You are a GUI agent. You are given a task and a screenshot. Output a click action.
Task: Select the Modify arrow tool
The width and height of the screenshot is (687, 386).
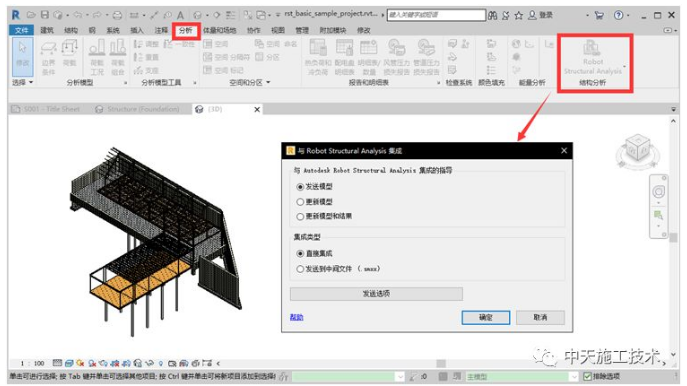22,57
